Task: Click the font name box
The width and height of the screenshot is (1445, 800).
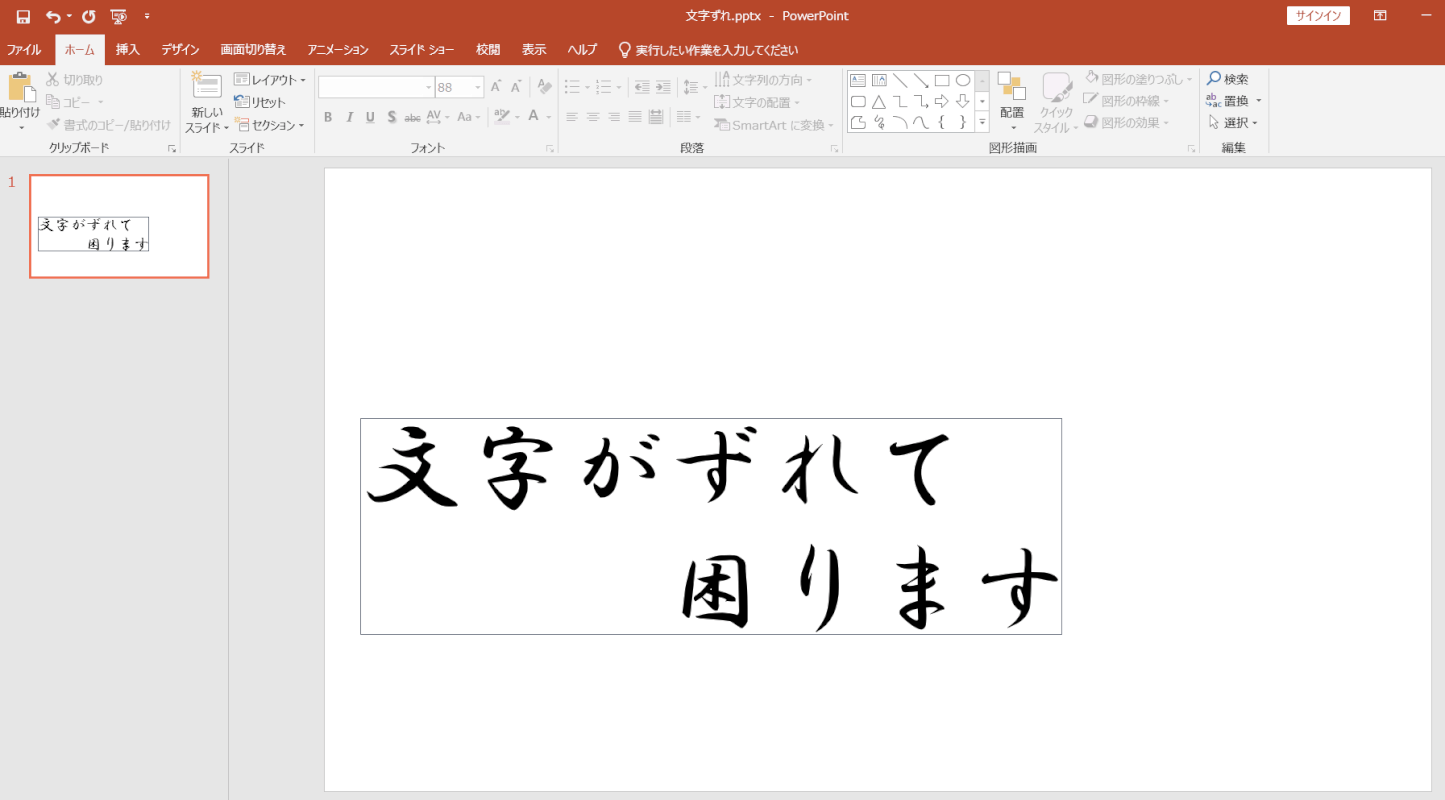Action: [376, 87]
